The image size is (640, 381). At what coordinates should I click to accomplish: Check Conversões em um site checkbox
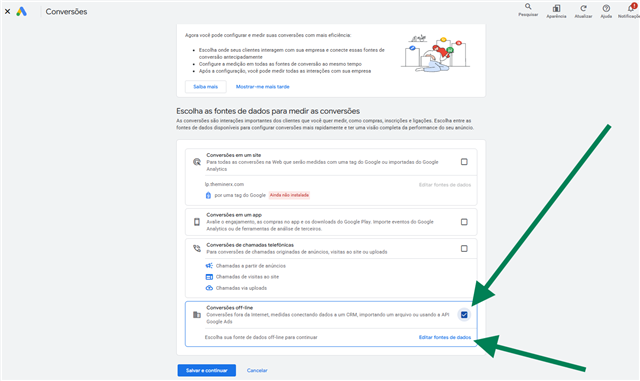click(x=464, y=162)
